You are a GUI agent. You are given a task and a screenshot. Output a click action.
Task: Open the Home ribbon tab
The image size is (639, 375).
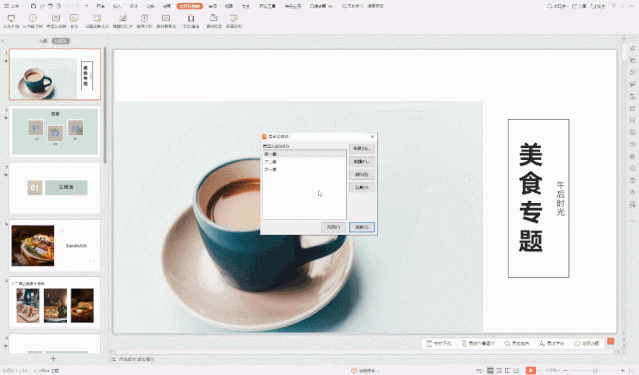(100, 6)
